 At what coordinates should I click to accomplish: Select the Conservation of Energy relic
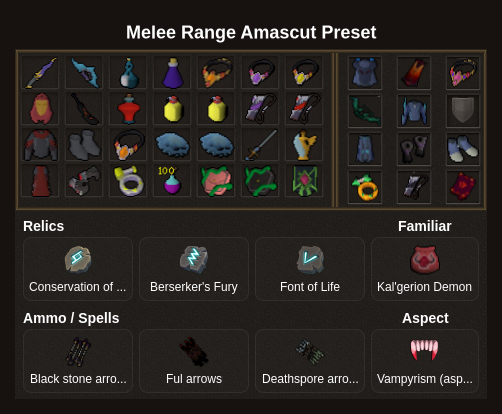pyautogui.click(x=78, y=269)
